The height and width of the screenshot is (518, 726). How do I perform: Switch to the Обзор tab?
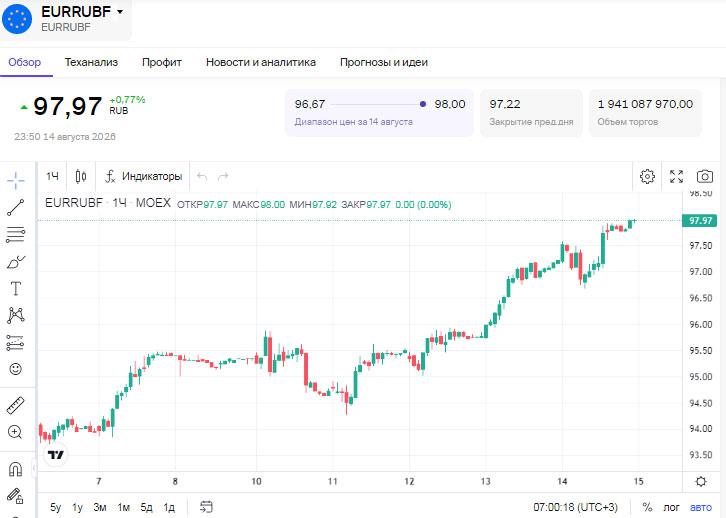coord(25,62)
